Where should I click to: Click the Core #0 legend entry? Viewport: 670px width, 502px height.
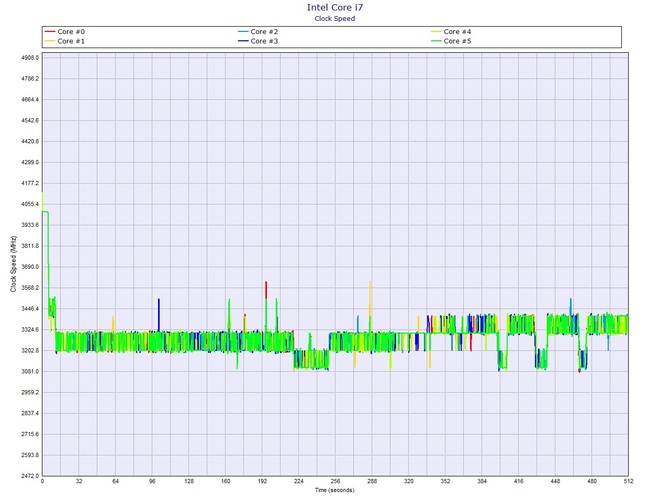(65, 32)
